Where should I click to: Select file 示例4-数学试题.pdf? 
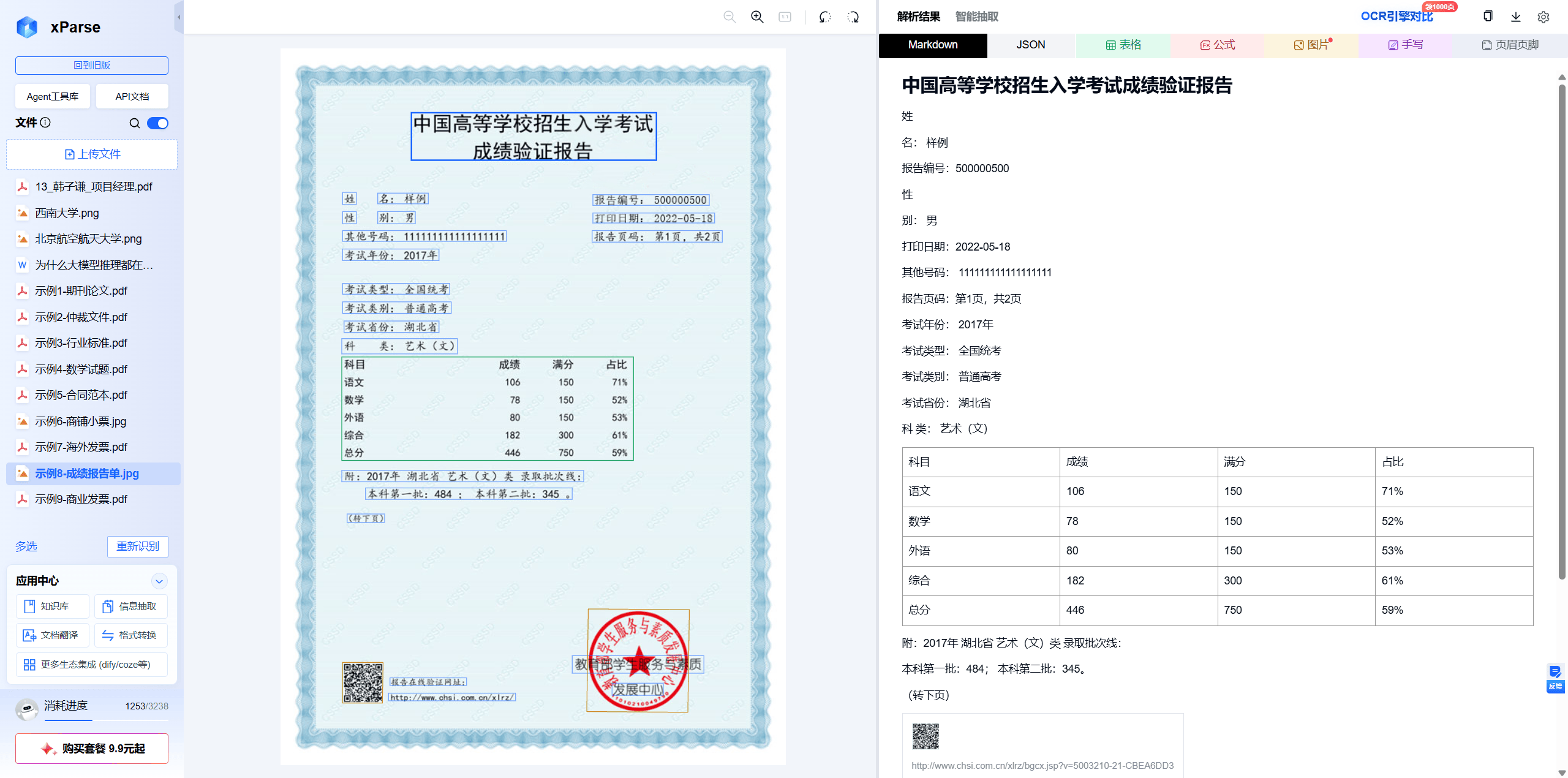point(93,369)
